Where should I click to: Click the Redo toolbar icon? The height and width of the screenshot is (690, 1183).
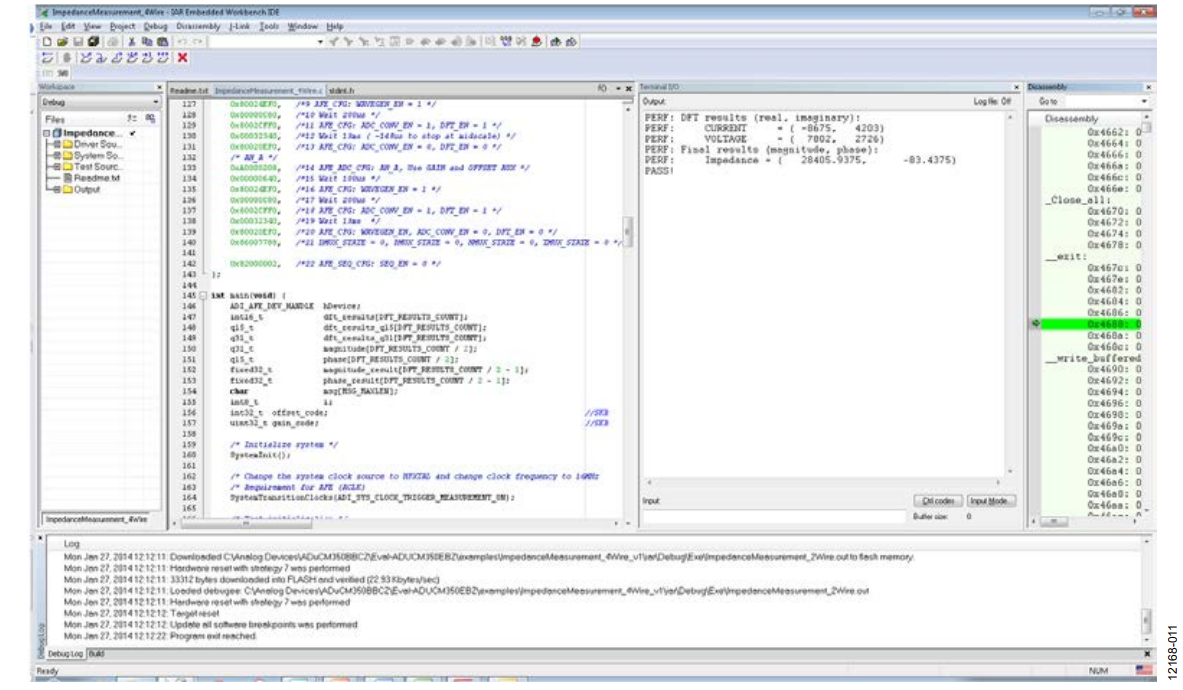[198, 42]
